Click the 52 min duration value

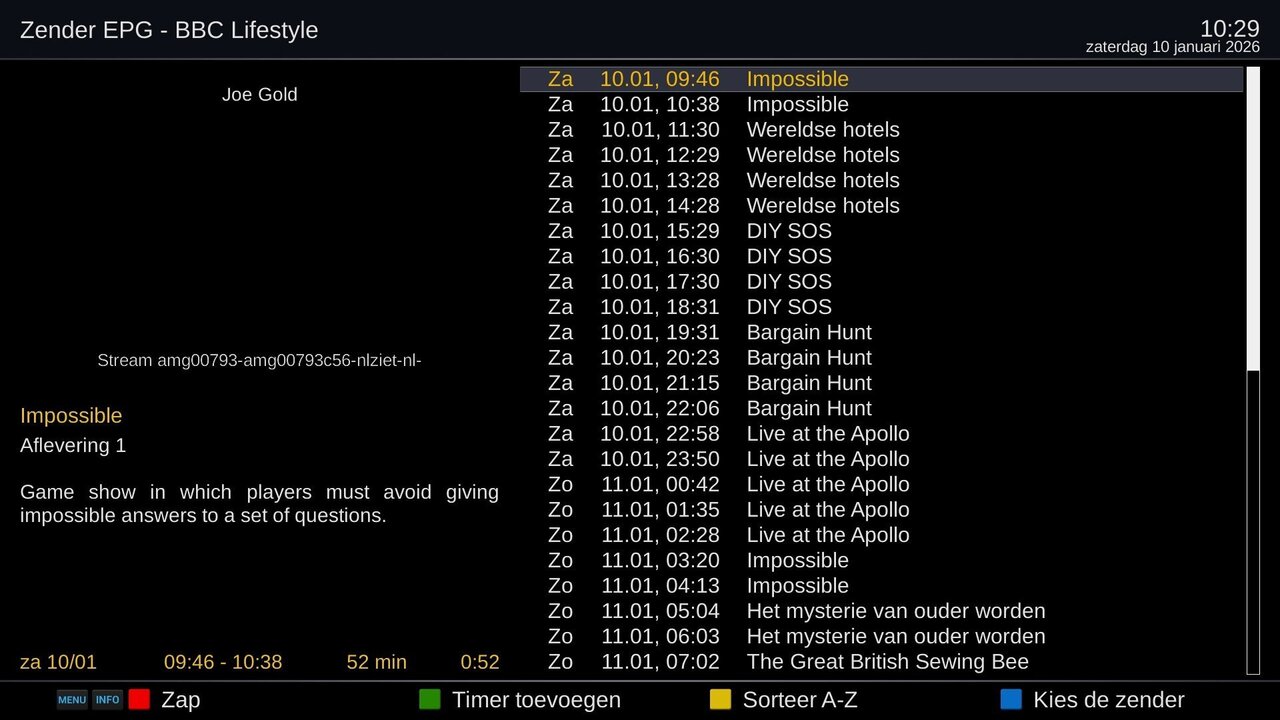(377, 662)
